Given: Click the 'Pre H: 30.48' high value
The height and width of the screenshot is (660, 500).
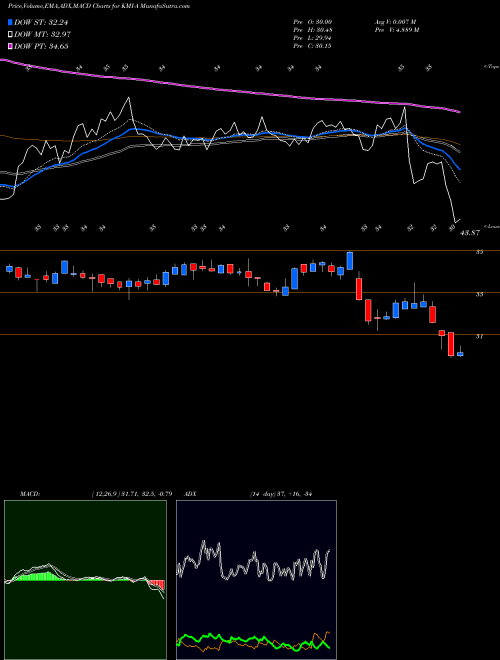Looking at the screenshot, I should [312, 30].
